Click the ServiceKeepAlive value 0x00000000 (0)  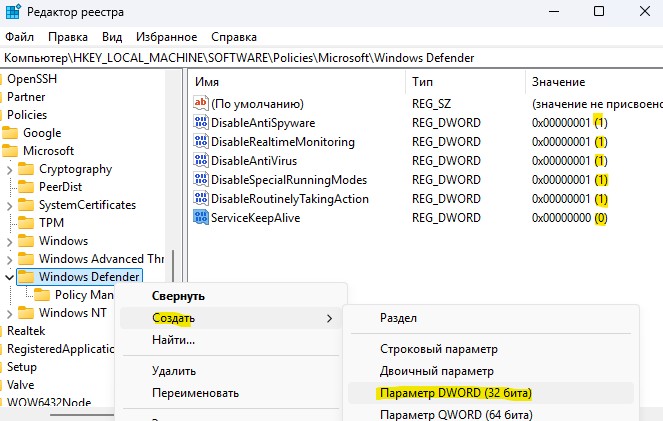[x=569, y=218]
